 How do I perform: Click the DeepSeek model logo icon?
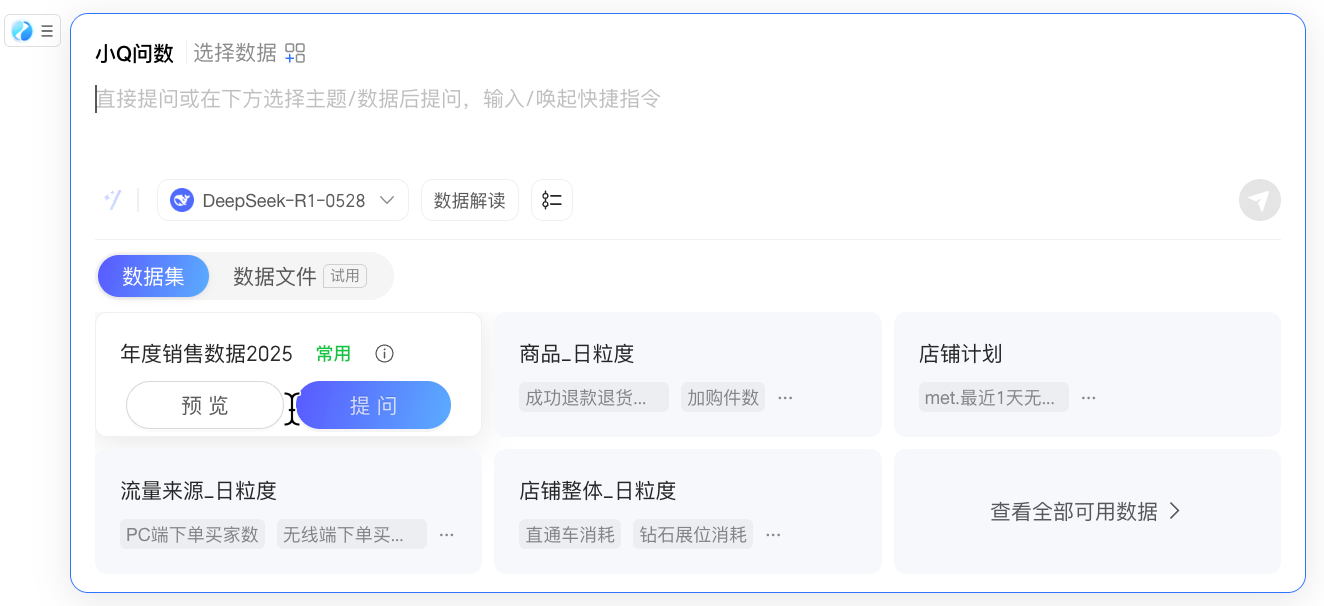point(181,200)
